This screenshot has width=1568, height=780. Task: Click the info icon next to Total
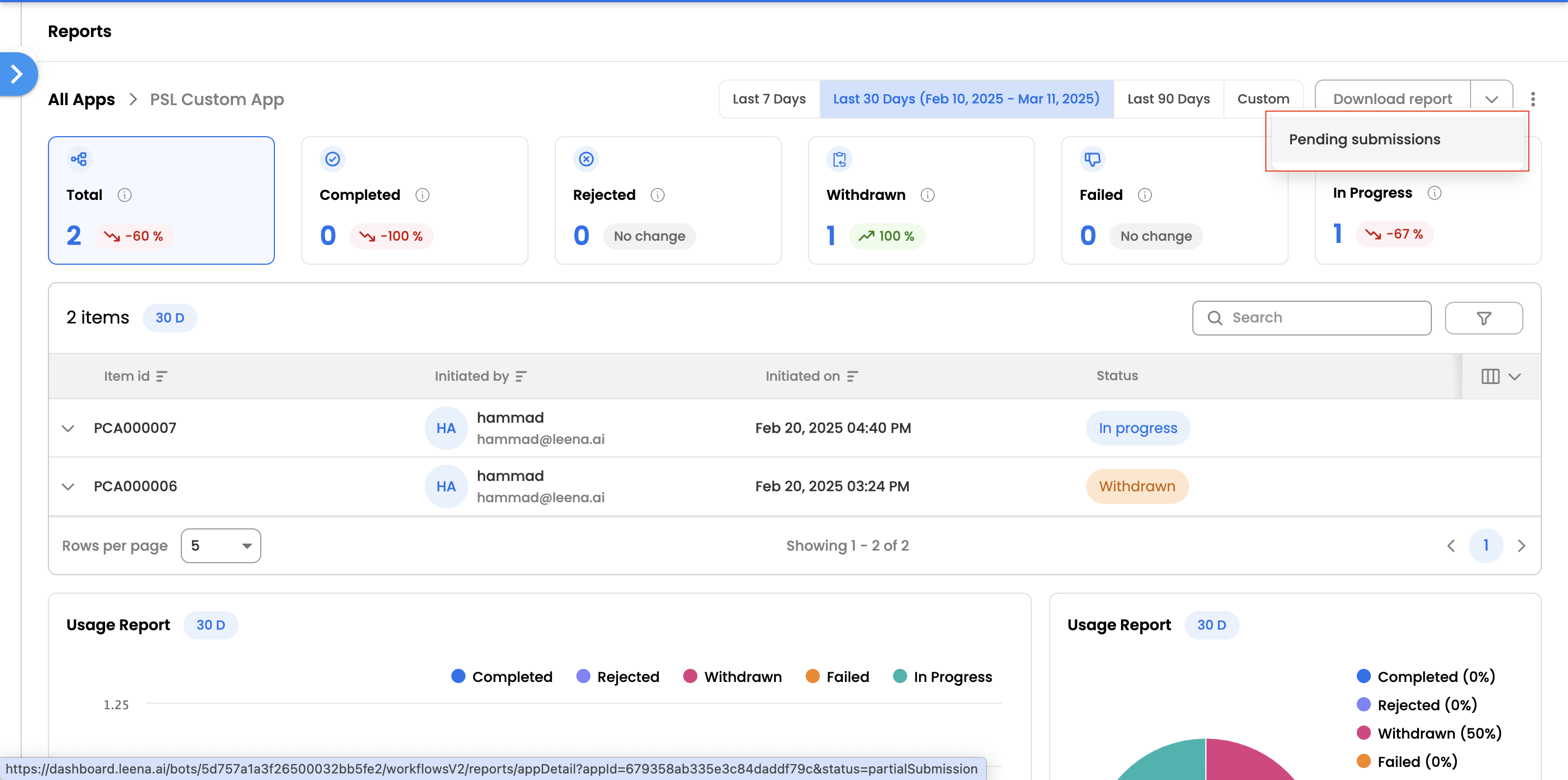pos(124,195)
